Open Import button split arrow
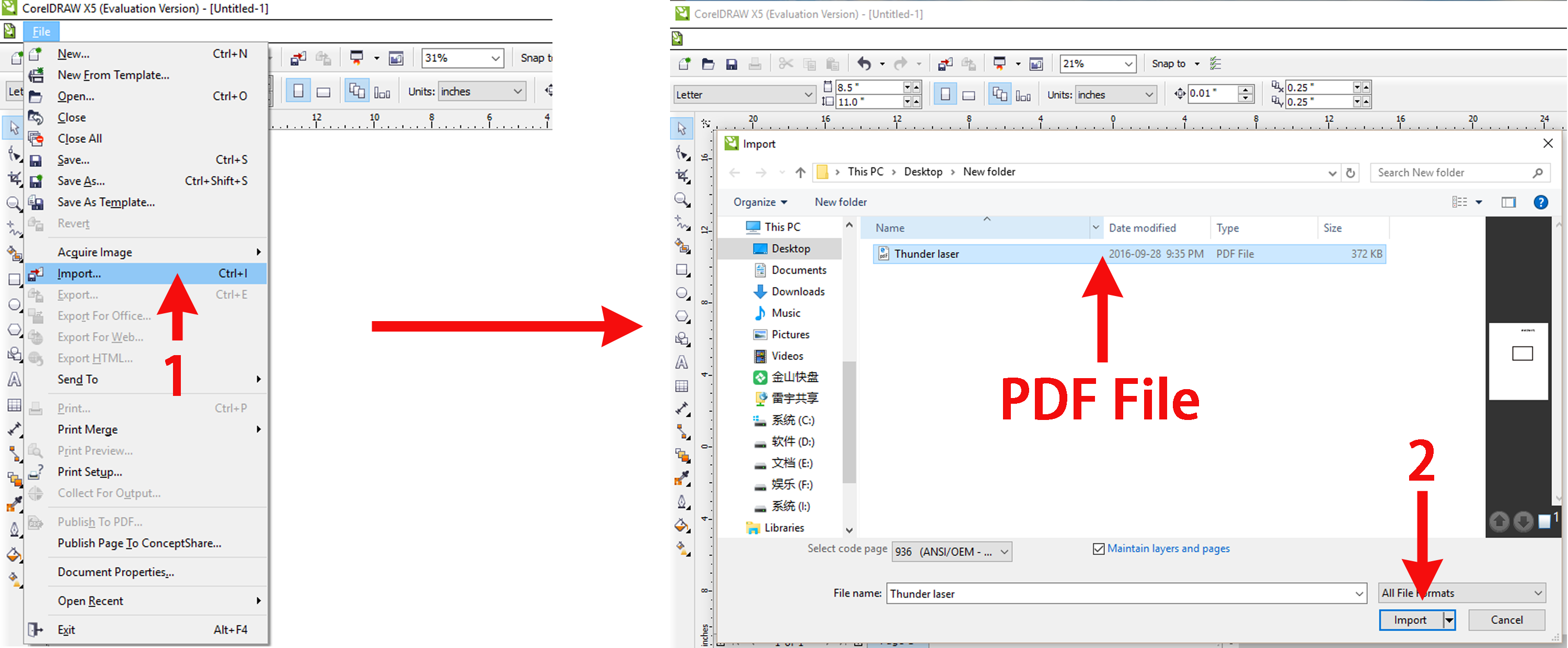 click(1449, 620)
